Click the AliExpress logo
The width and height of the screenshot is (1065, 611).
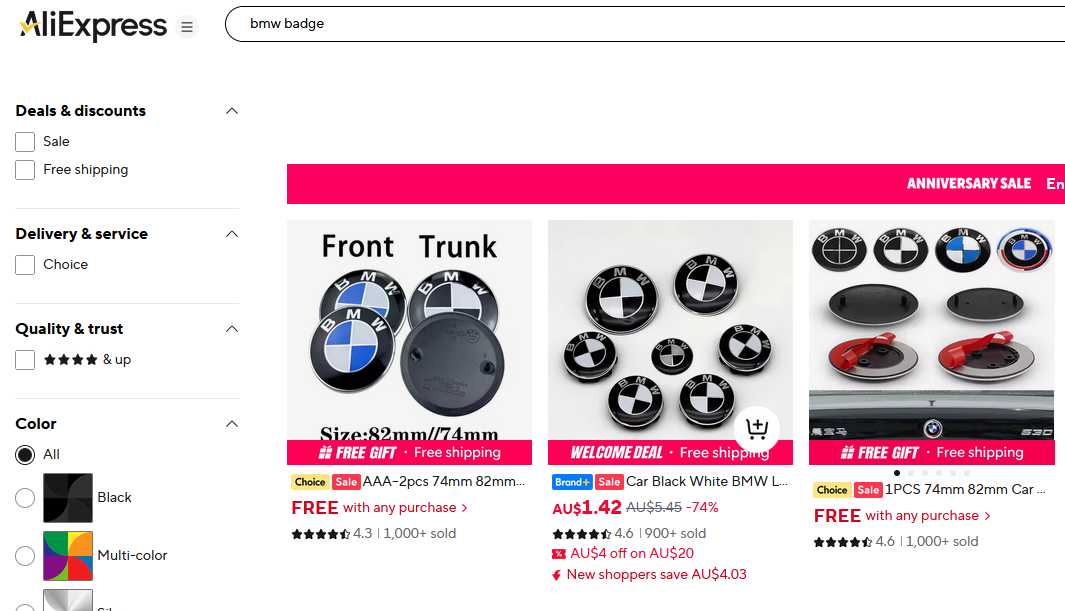click(93, 26)
